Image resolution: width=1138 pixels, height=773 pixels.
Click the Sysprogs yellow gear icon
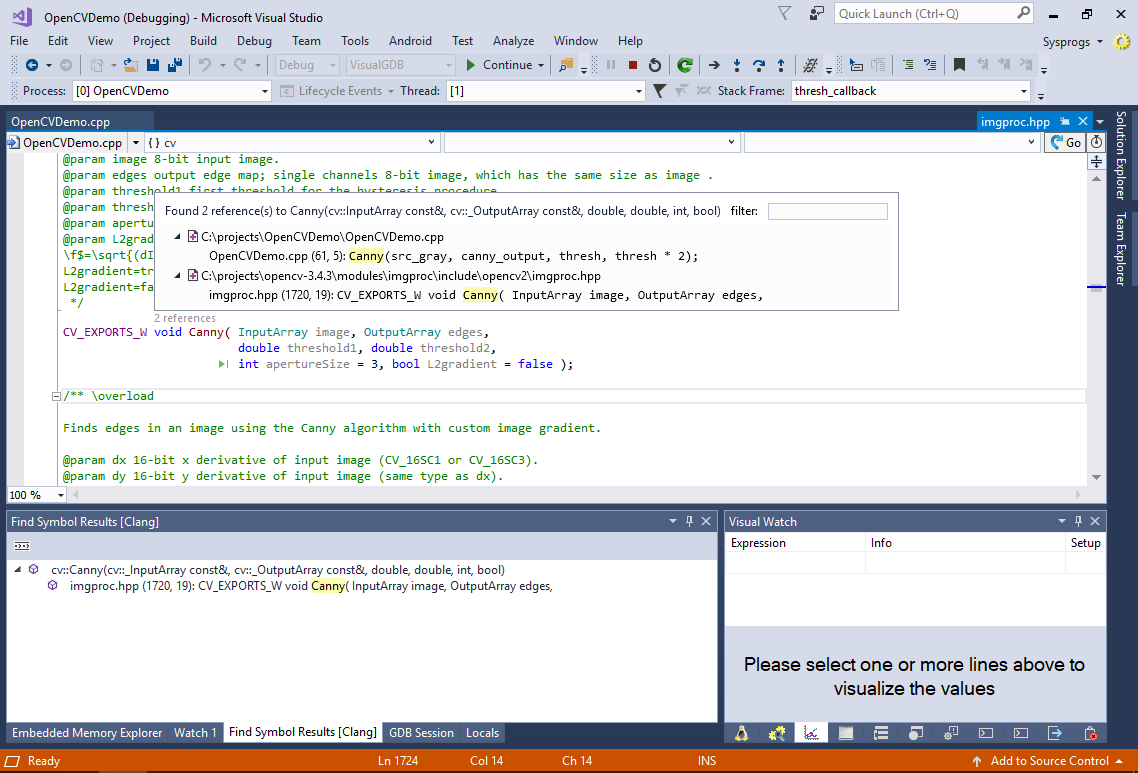click(1122, 41)
